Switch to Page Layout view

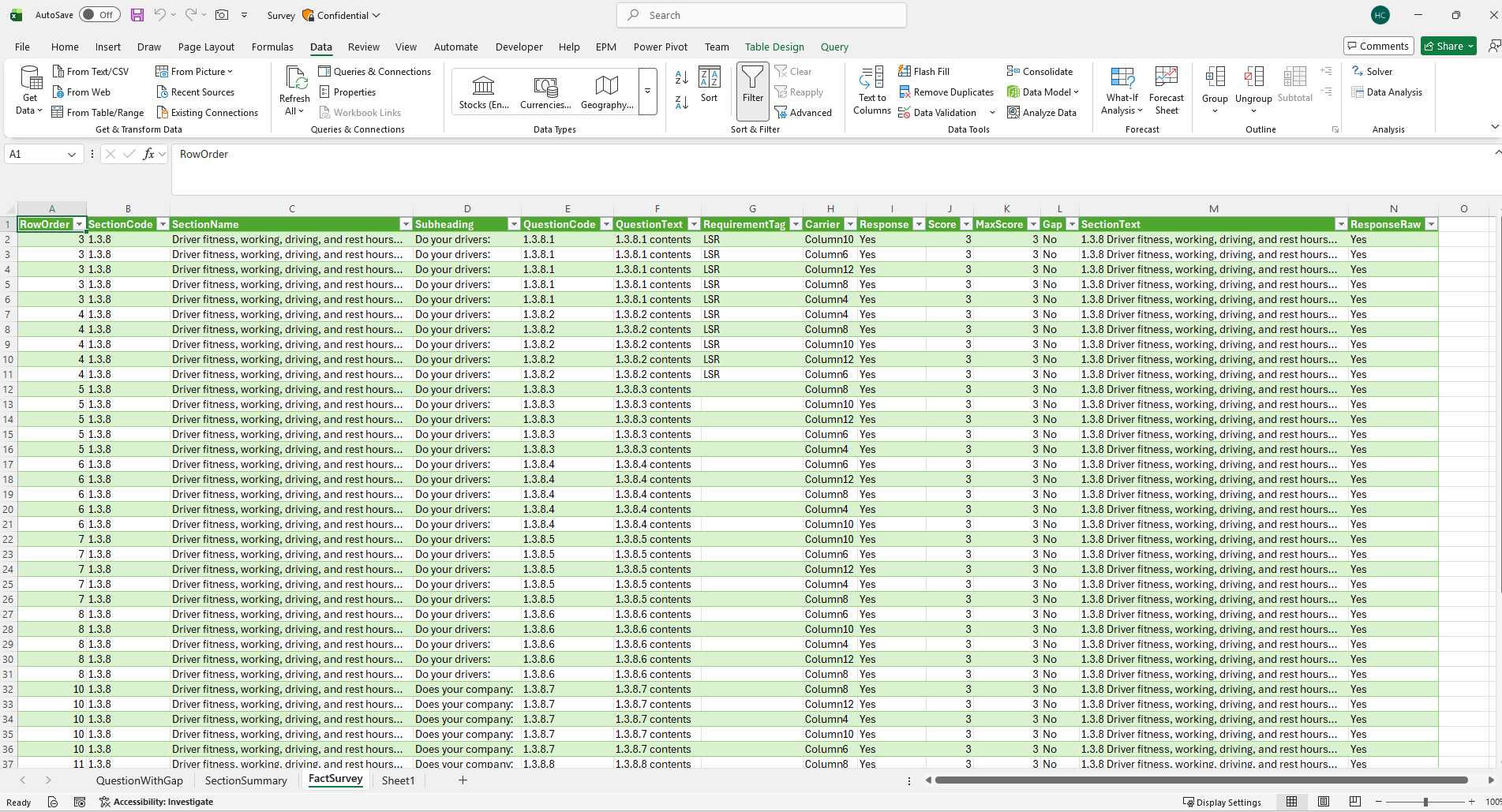pyautogui.click(x=1324, y=802)
